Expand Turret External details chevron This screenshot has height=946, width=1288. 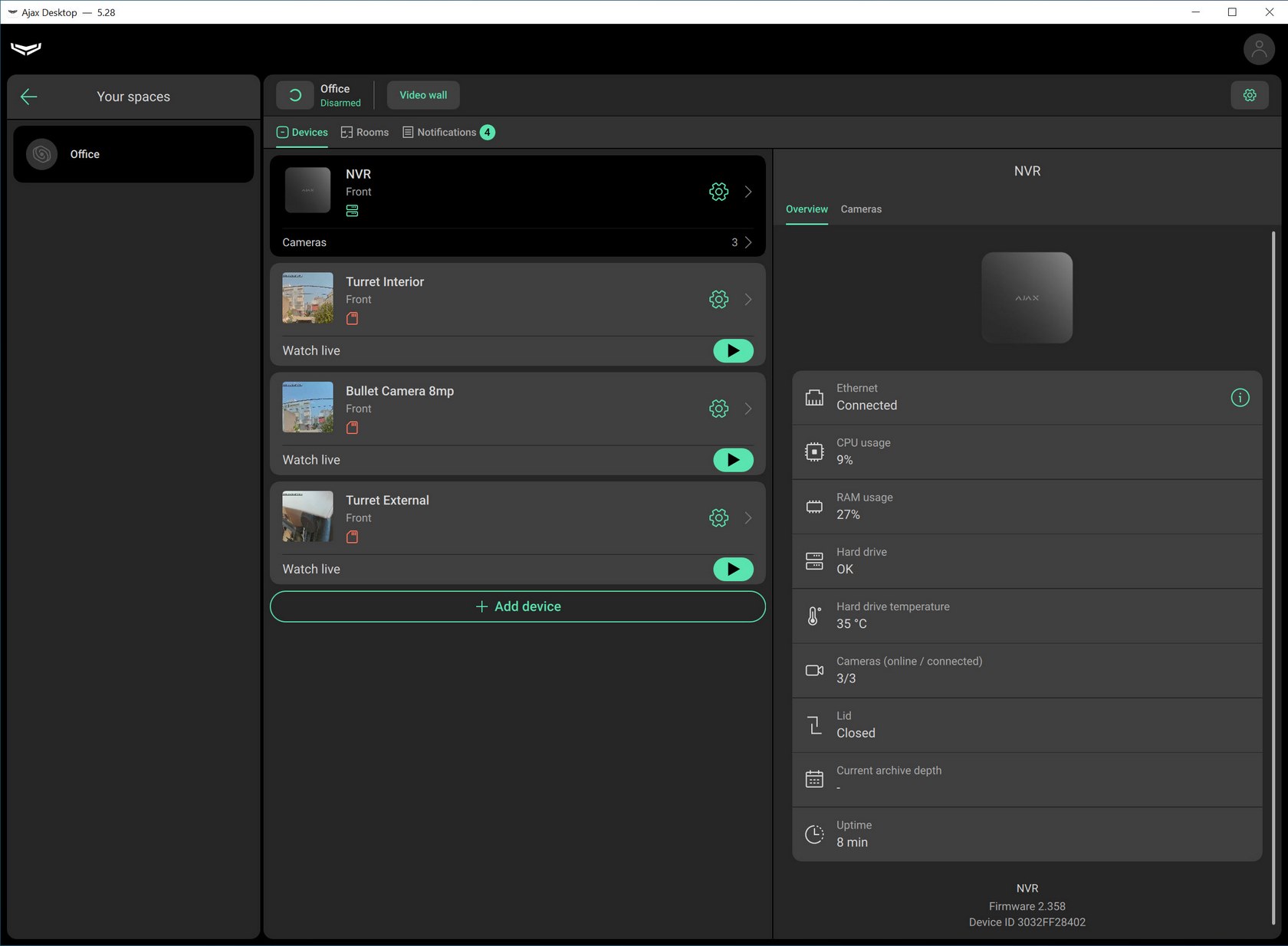[748, 518]
